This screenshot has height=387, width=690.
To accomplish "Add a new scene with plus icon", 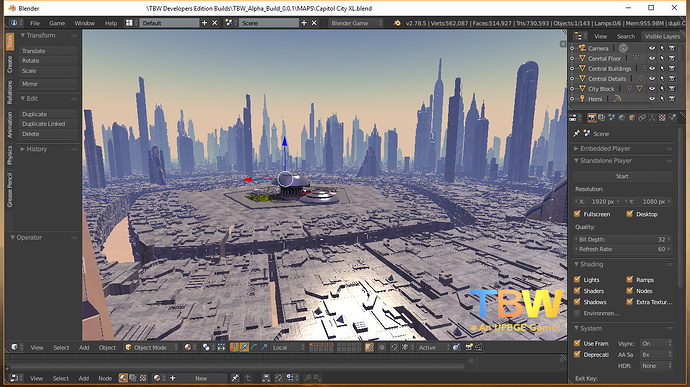I will pyautogui.click(x=304, y=23).
